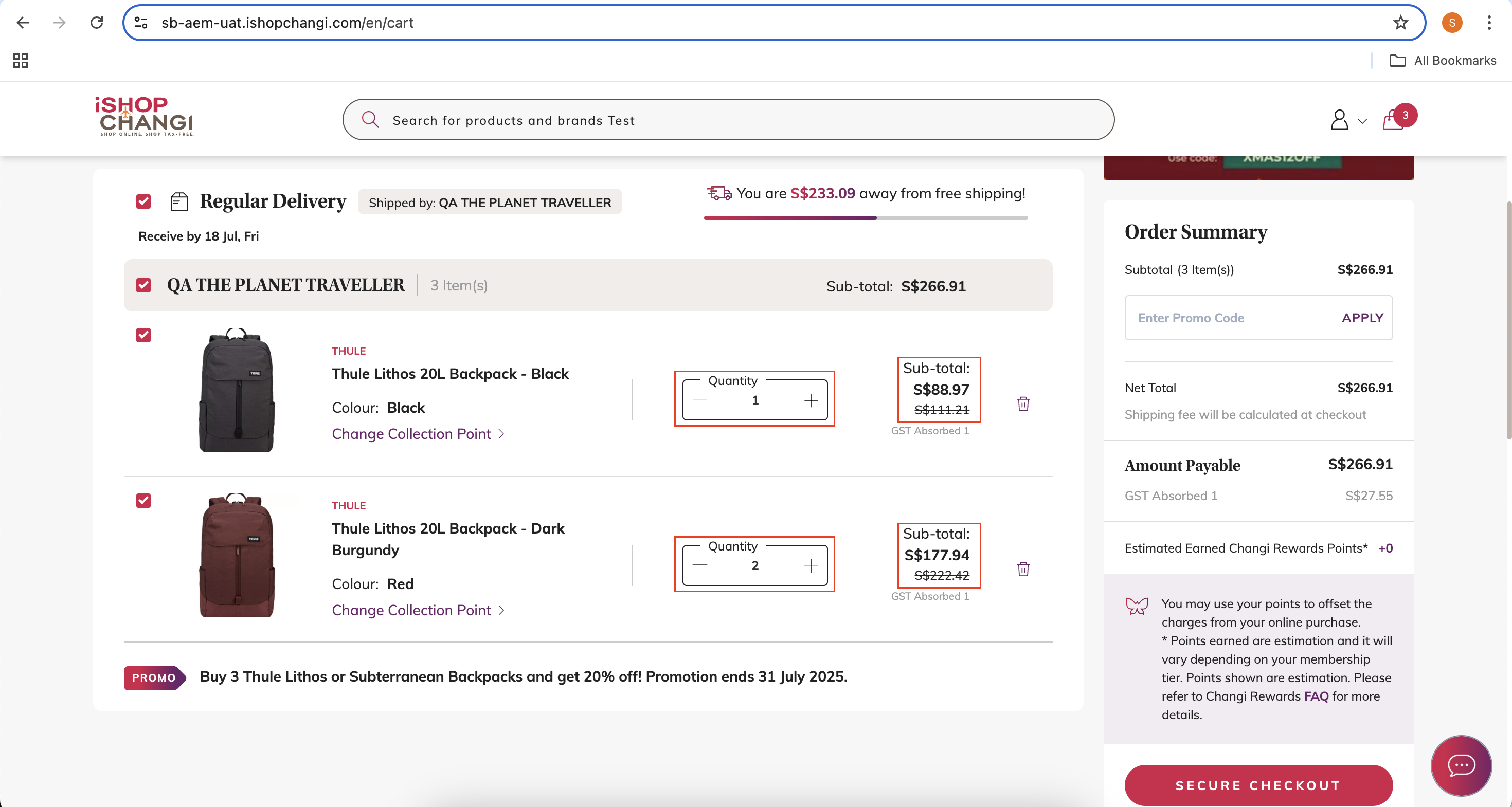The height and width of the screenshot is (807, 1512).
Task: Click 'Receive by 18 Jul, Fri' text
Action: point(199,236)
